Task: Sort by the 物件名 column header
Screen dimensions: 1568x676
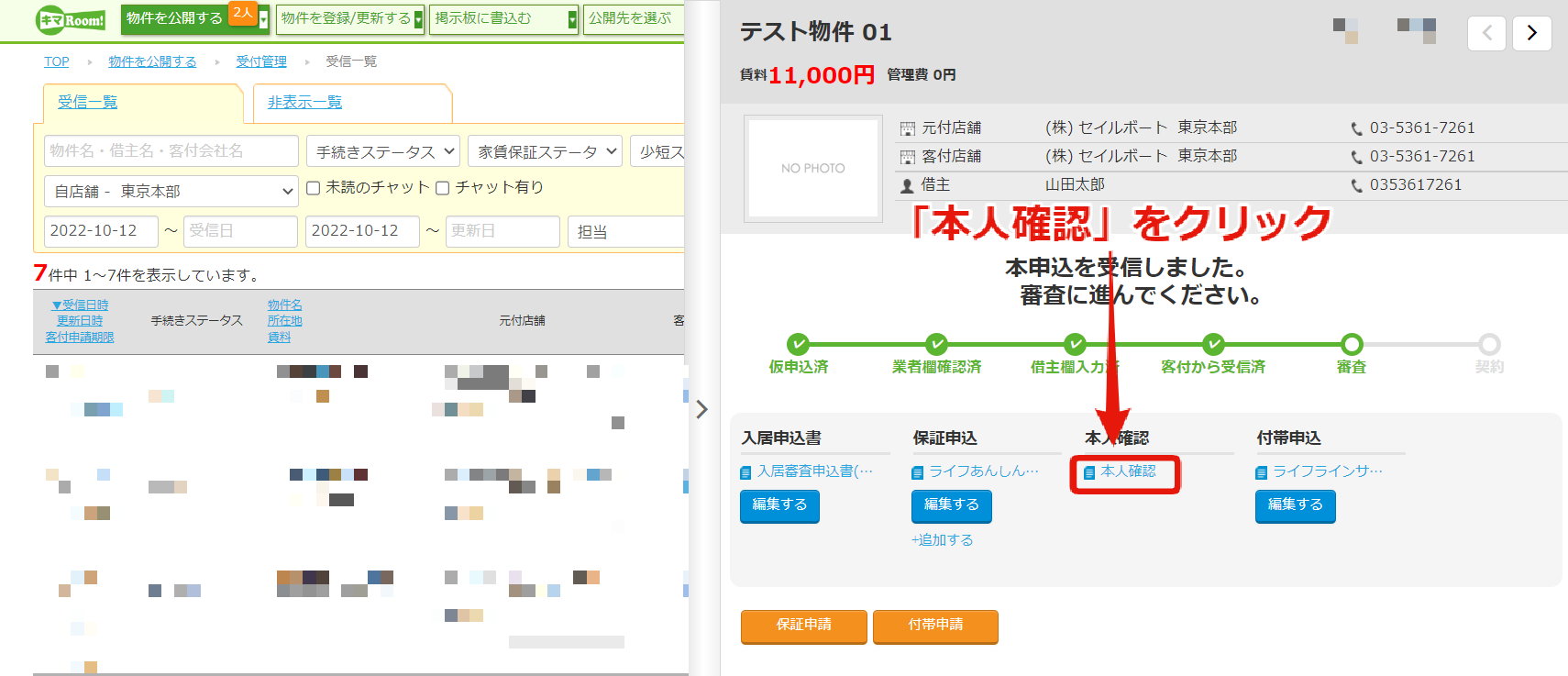Action: click(x=284, y=305)
